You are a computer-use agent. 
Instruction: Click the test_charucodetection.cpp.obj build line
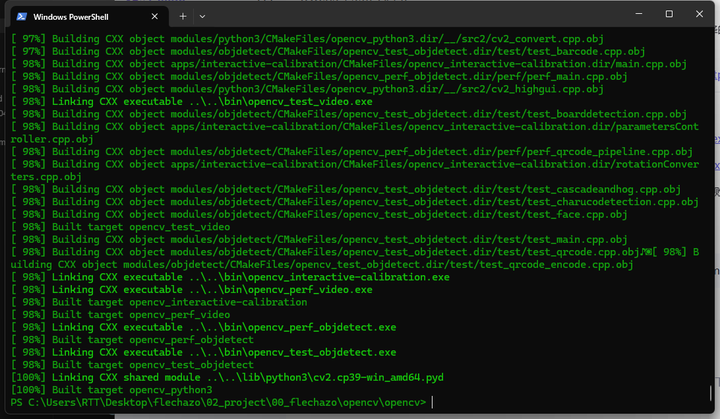click(x=354, y=202)
